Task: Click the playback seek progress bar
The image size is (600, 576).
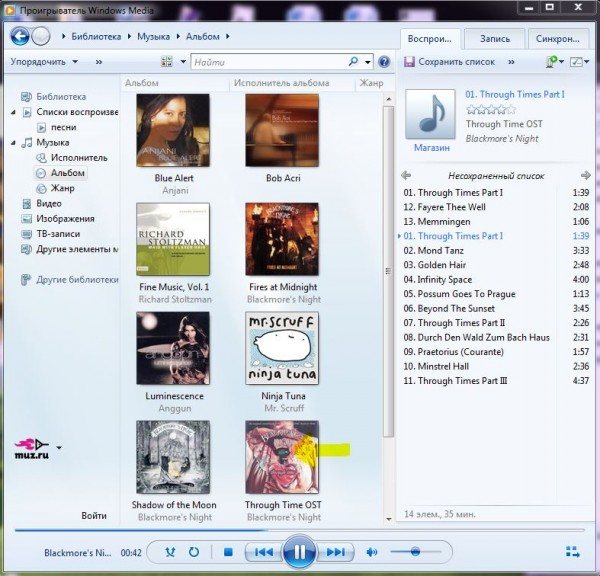Action: (x=300, y=530)
